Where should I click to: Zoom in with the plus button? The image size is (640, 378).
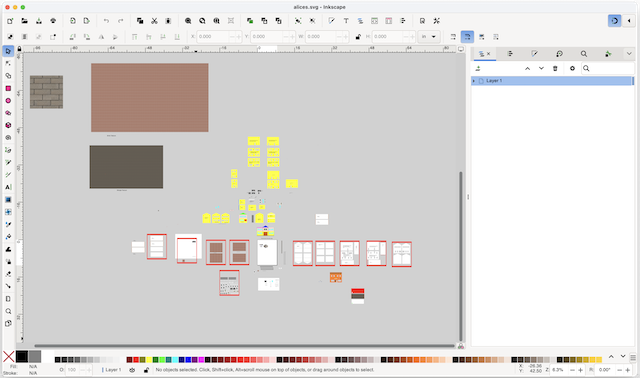[580, 370]
